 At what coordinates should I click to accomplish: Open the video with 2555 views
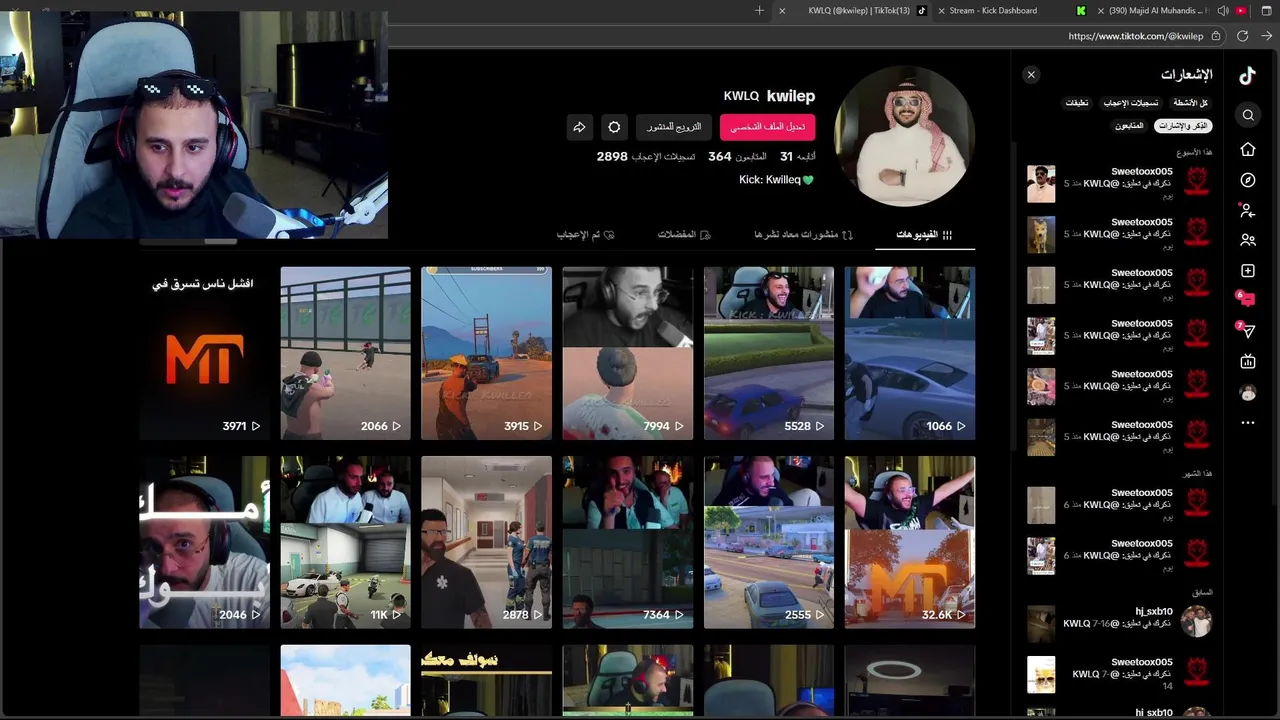coord(768,542)
